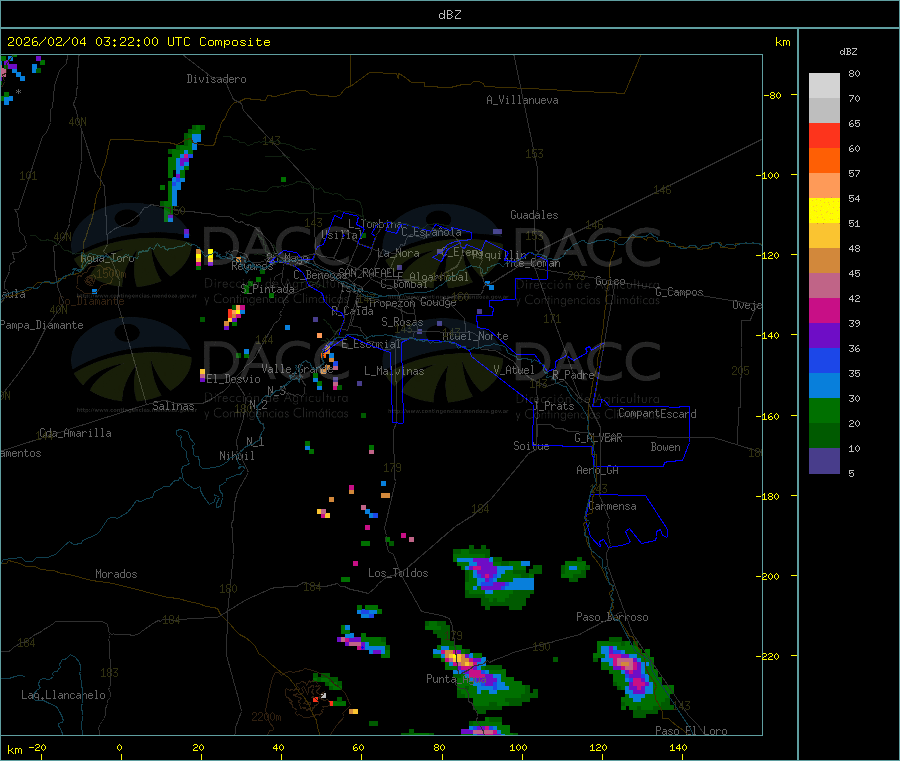Click the Goudge map label
900x761 pixels.
(x=439, y=302)
